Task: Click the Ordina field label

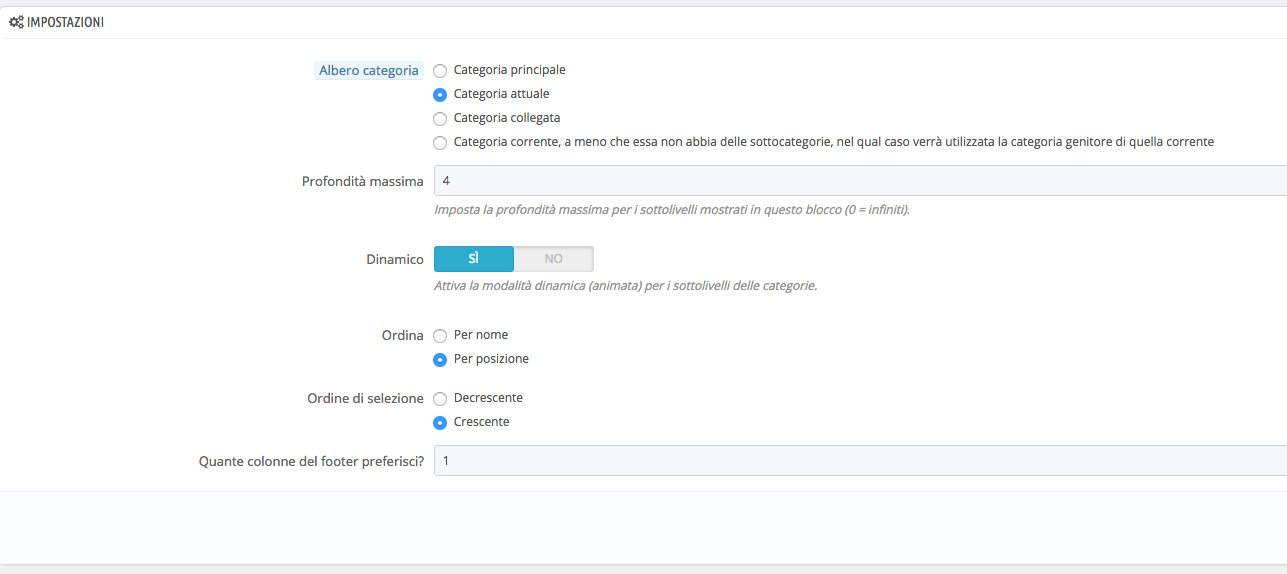Action: click(x=405, y=336)
